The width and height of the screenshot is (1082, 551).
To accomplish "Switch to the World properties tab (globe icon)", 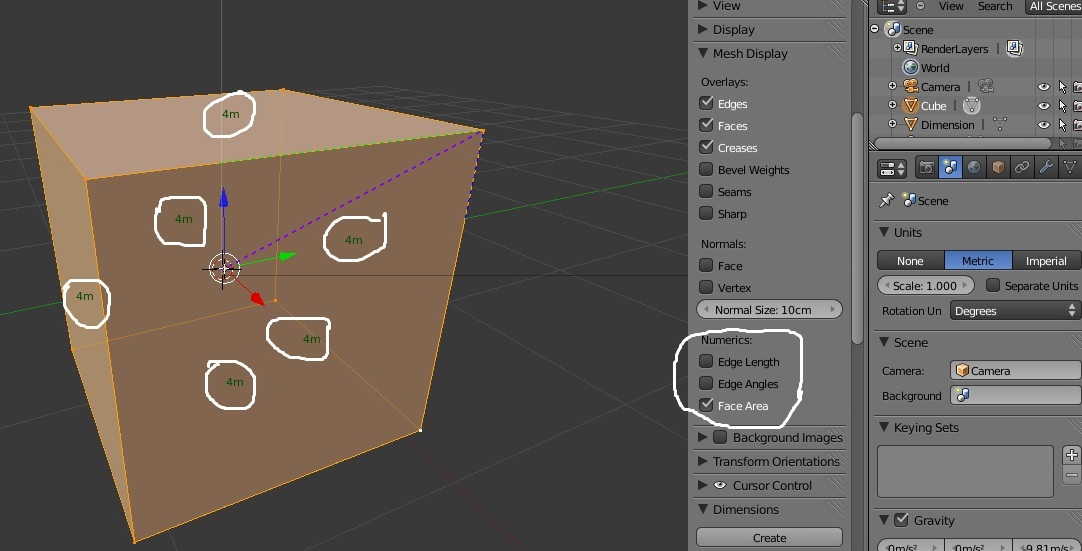I will click(974, 167).
